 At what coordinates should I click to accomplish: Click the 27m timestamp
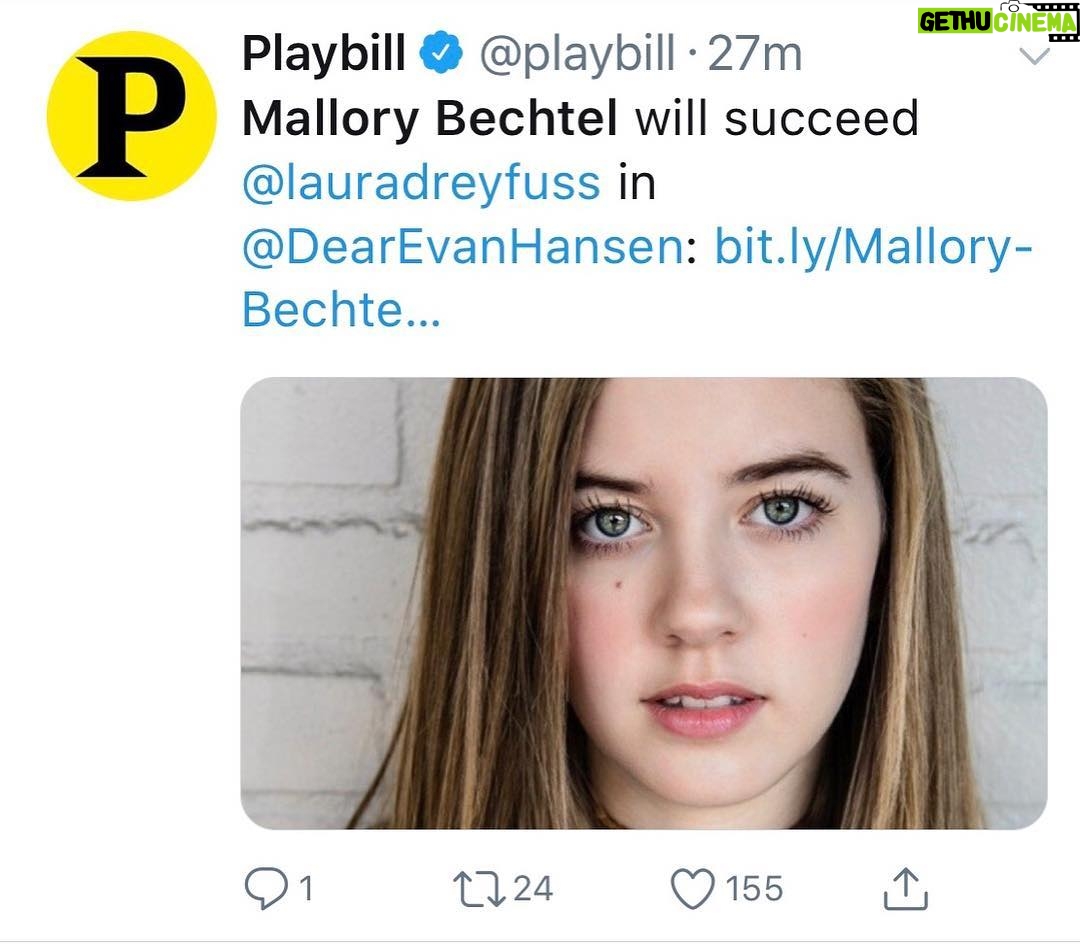pyautogui.click(x=756, y=56)
